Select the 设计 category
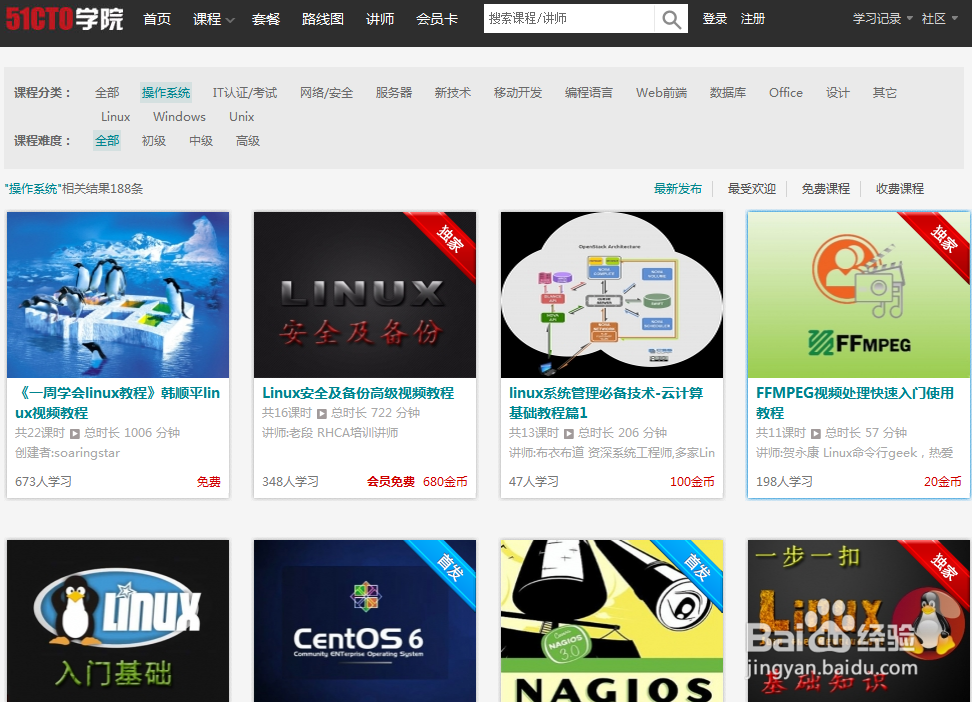 pyautogui.click(x=837, y=92)
